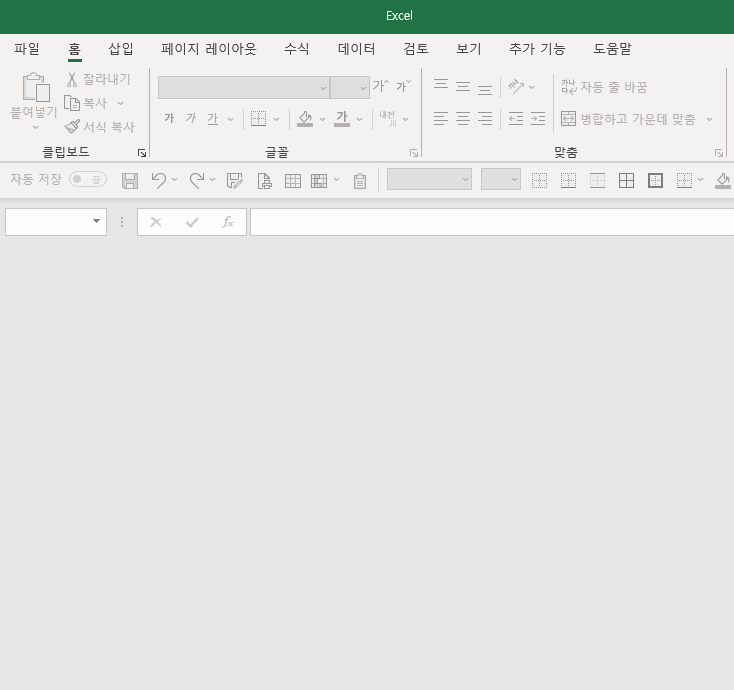Switch to the Page Layout (페이지 레이아웃) tab
The height and width of the screenshot is (690, 734).
pos(209,49)
